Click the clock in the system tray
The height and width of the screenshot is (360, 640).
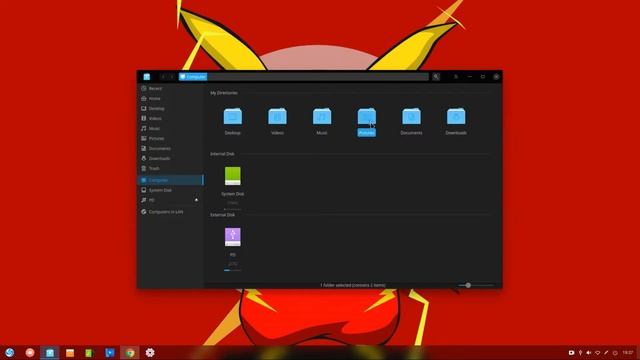click(x=628, y=353)
